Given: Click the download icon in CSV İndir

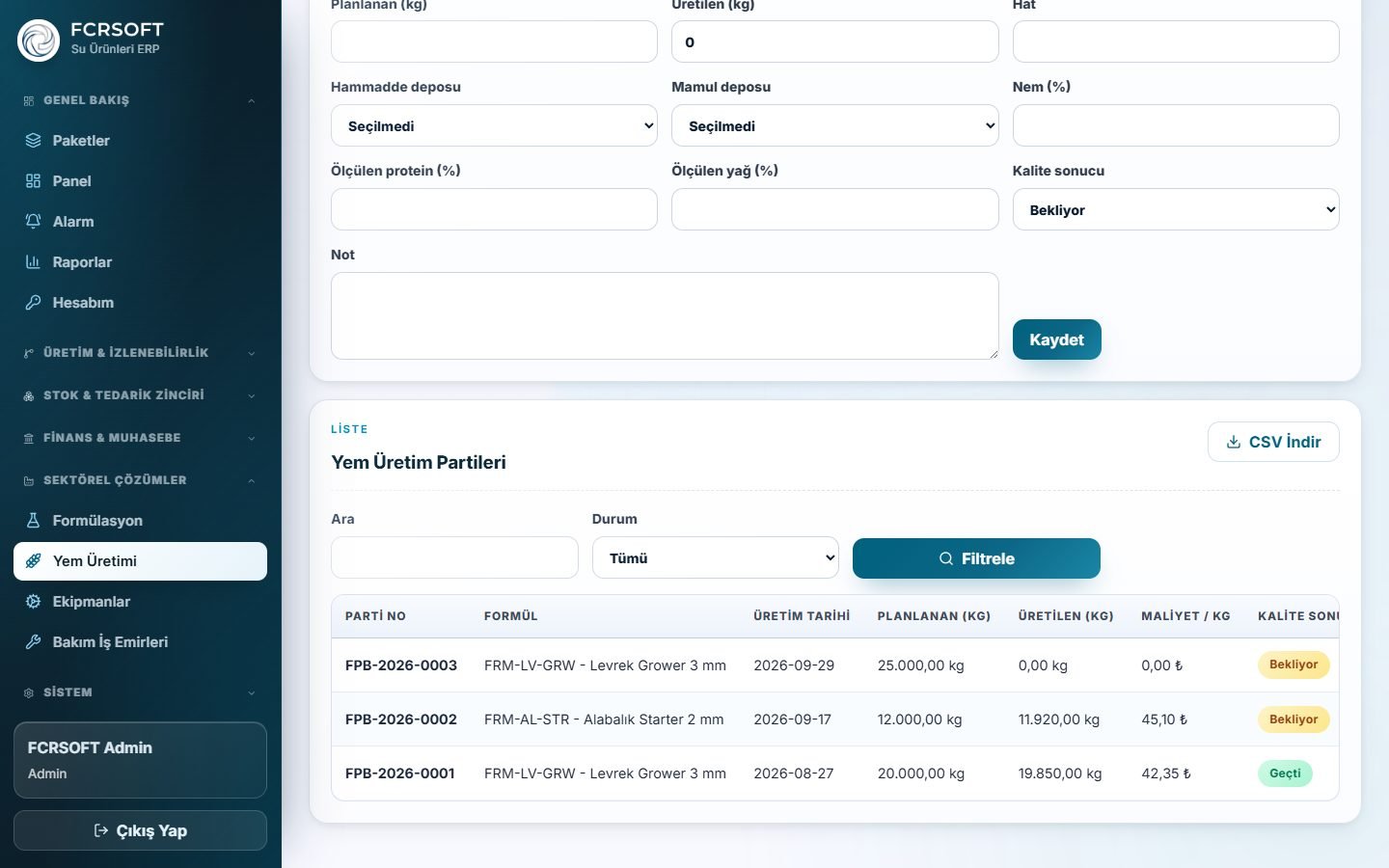Looking at the screenshot, I should [x=1234, y=442].
